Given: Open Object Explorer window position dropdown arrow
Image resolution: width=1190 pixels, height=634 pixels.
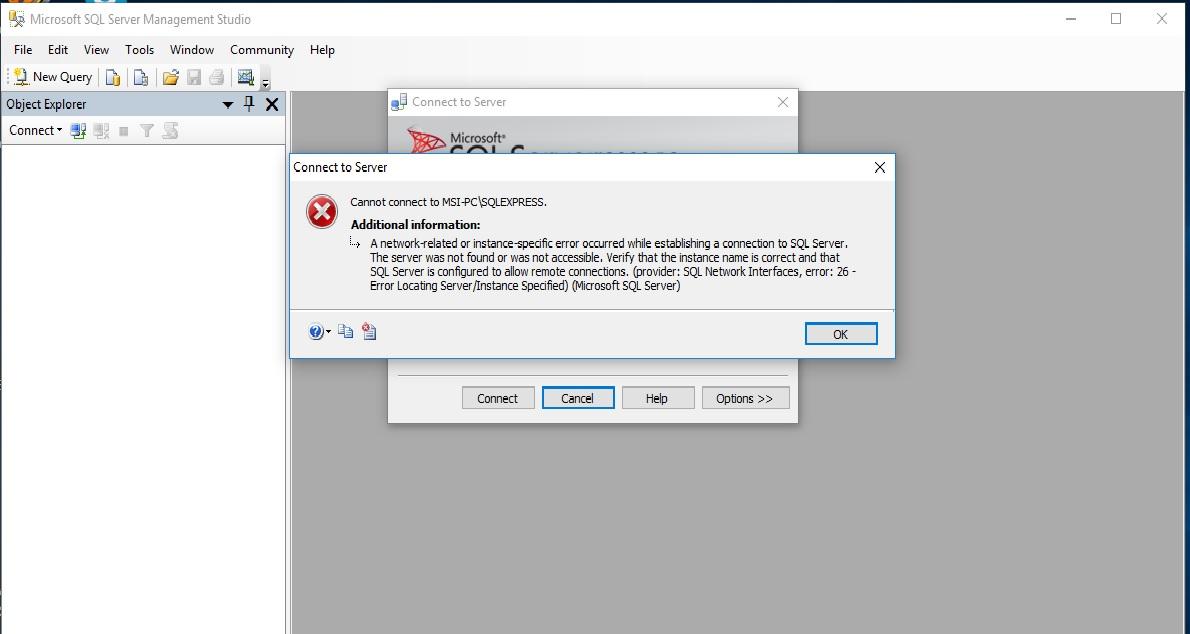Looking at the screenshot, I should [x=227, y=105].
